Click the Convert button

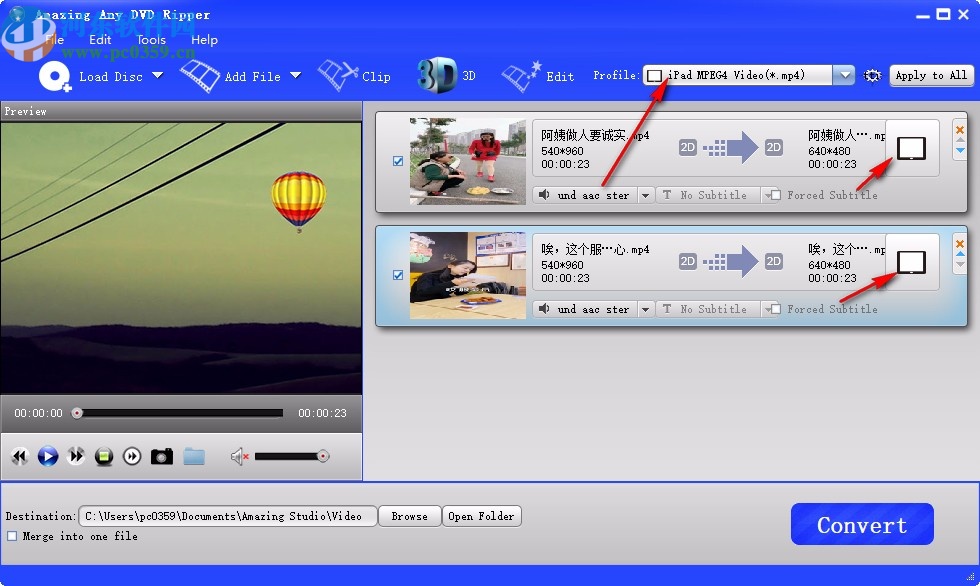tap(861, 523)
